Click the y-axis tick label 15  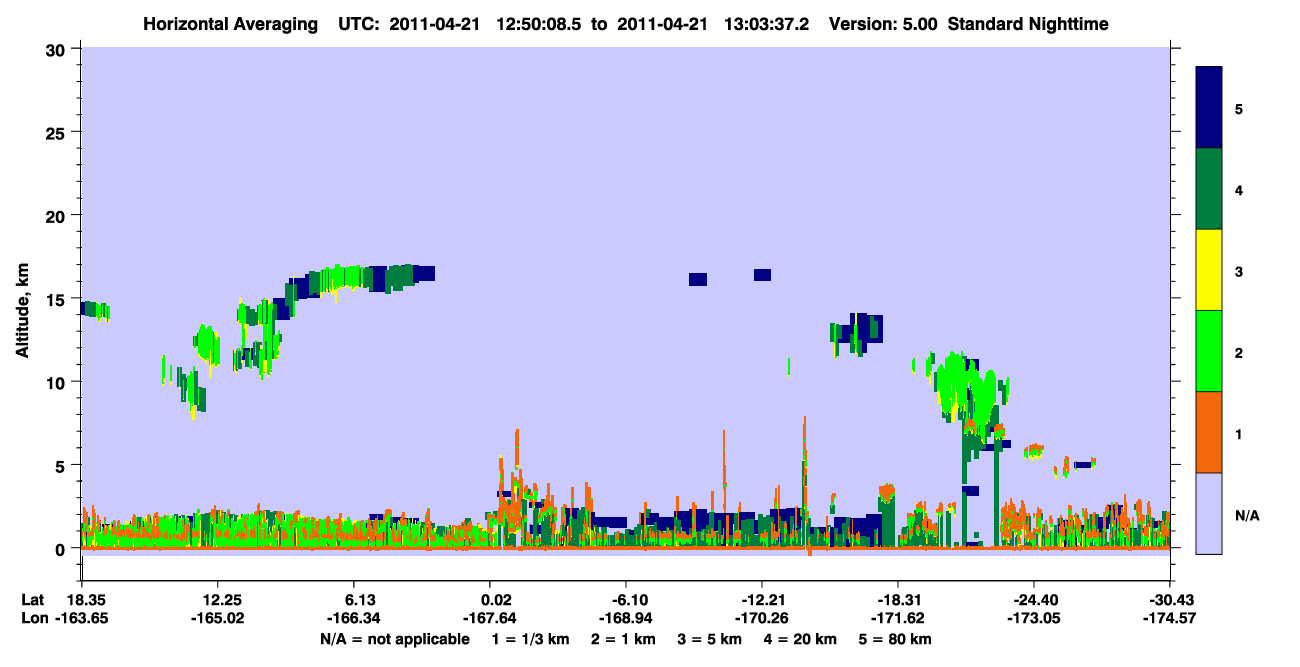coord(58,299)
